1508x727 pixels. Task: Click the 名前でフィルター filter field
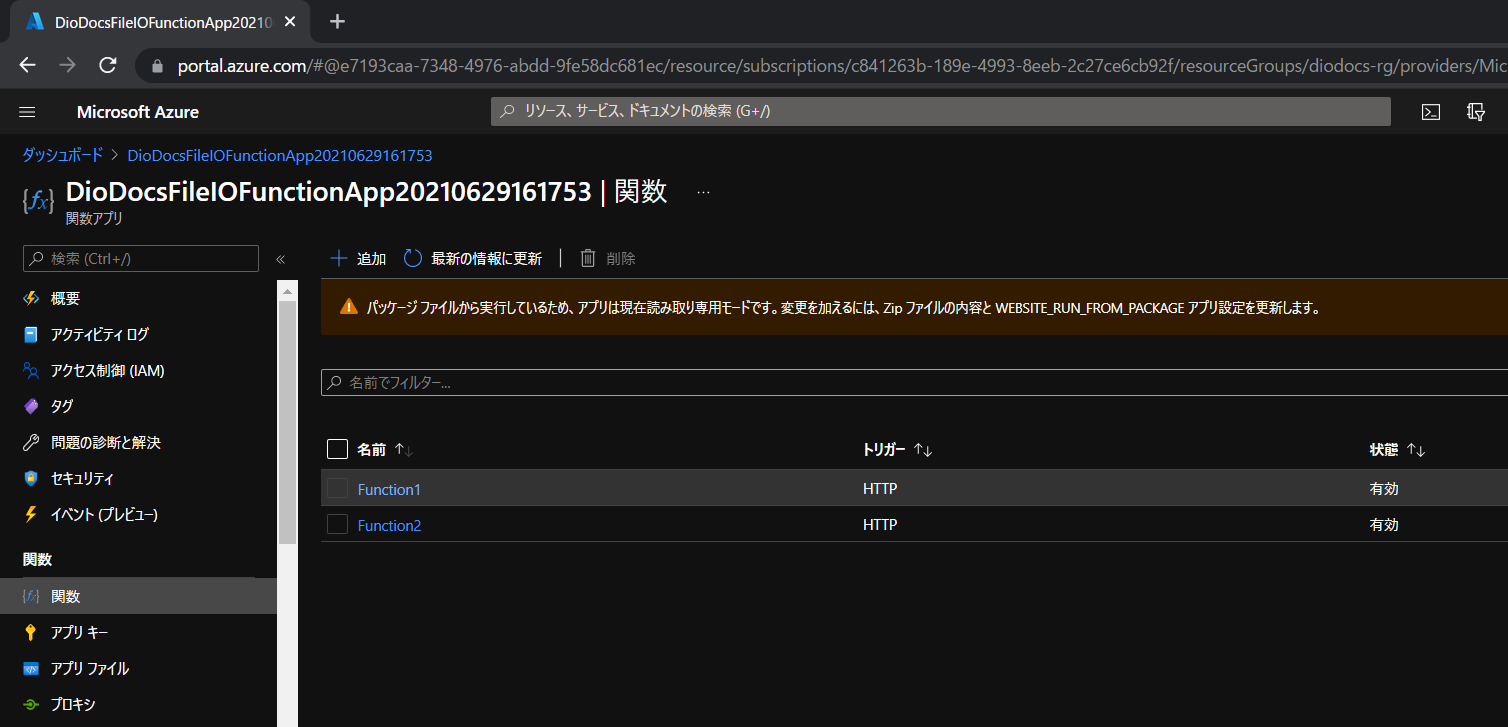click(x=914, y=382)
